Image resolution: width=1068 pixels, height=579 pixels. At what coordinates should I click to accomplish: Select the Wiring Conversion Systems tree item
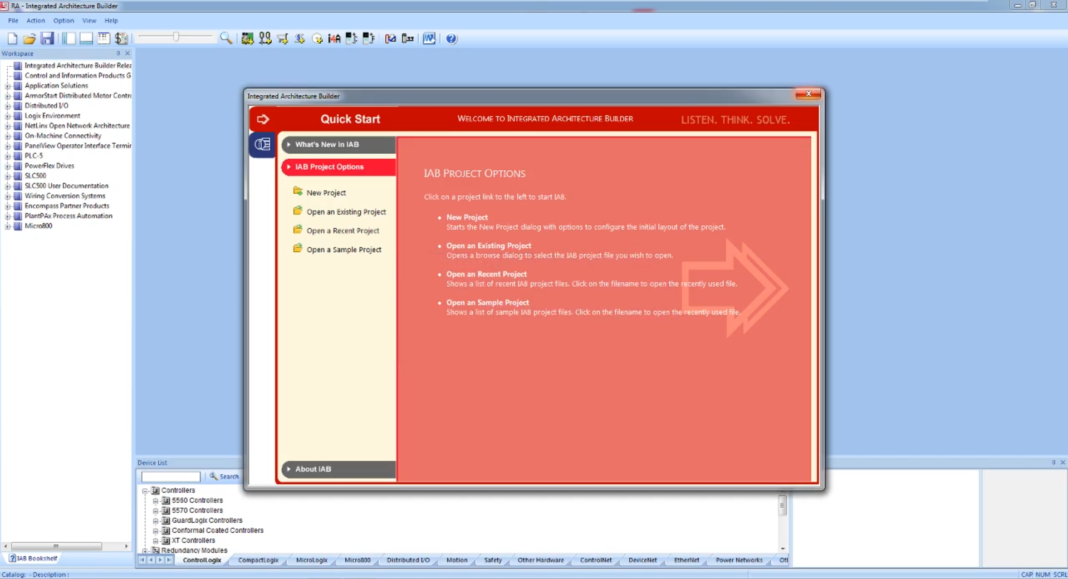click(x=65, y=196)
